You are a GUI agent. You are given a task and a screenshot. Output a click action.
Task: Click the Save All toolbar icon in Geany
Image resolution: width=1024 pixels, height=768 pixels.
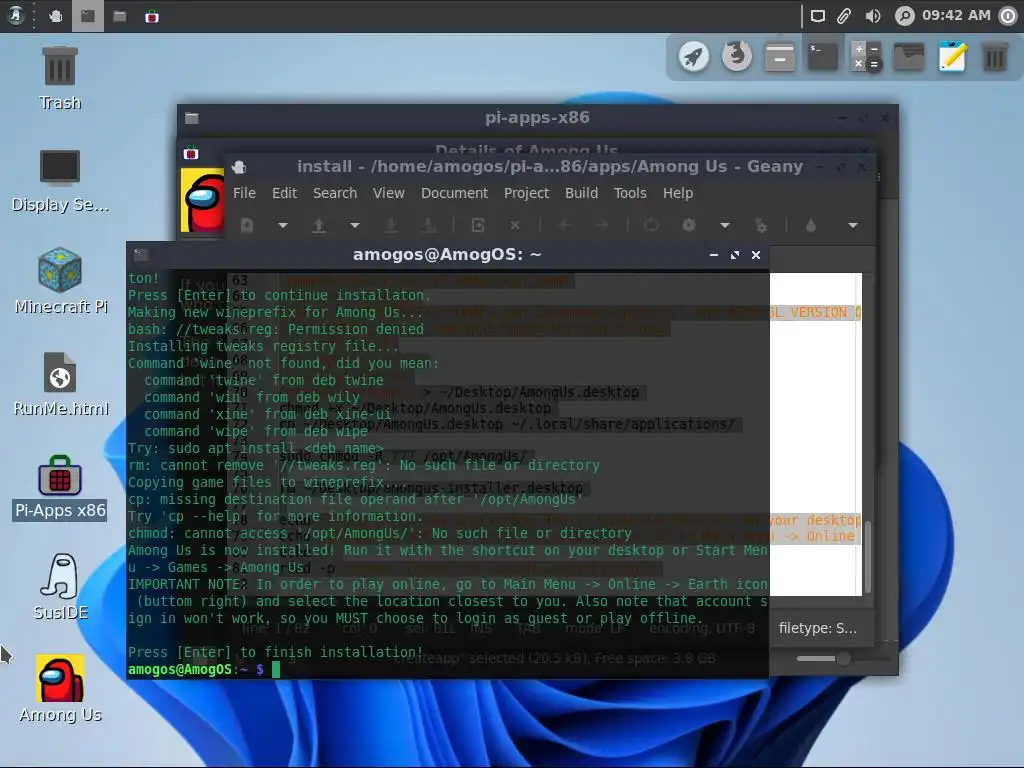click(428, 225)
